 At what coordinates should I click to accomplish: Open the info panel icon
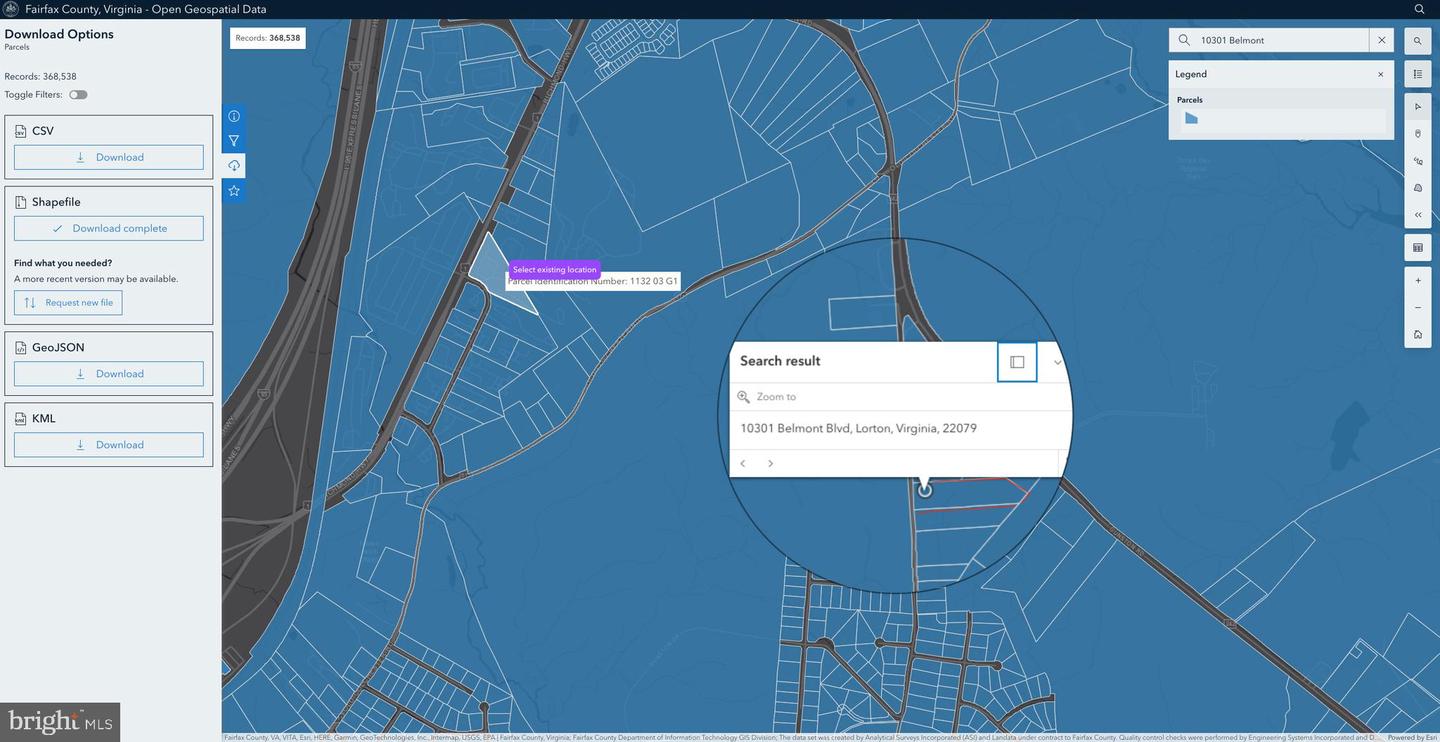(x=234, y=116)
